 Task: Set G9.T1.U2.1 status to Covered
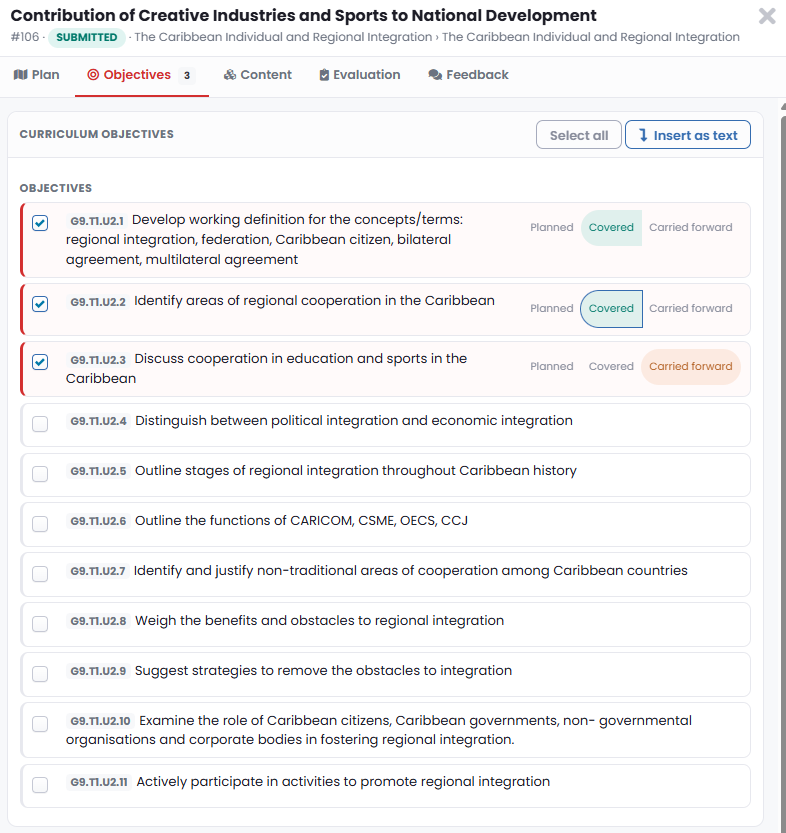pos(611,227)
